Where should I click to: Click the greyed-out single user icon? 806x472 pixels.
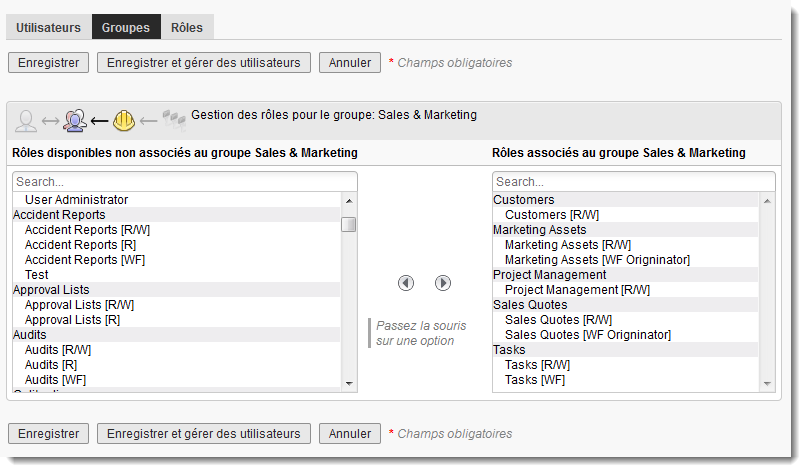(26, 121)
